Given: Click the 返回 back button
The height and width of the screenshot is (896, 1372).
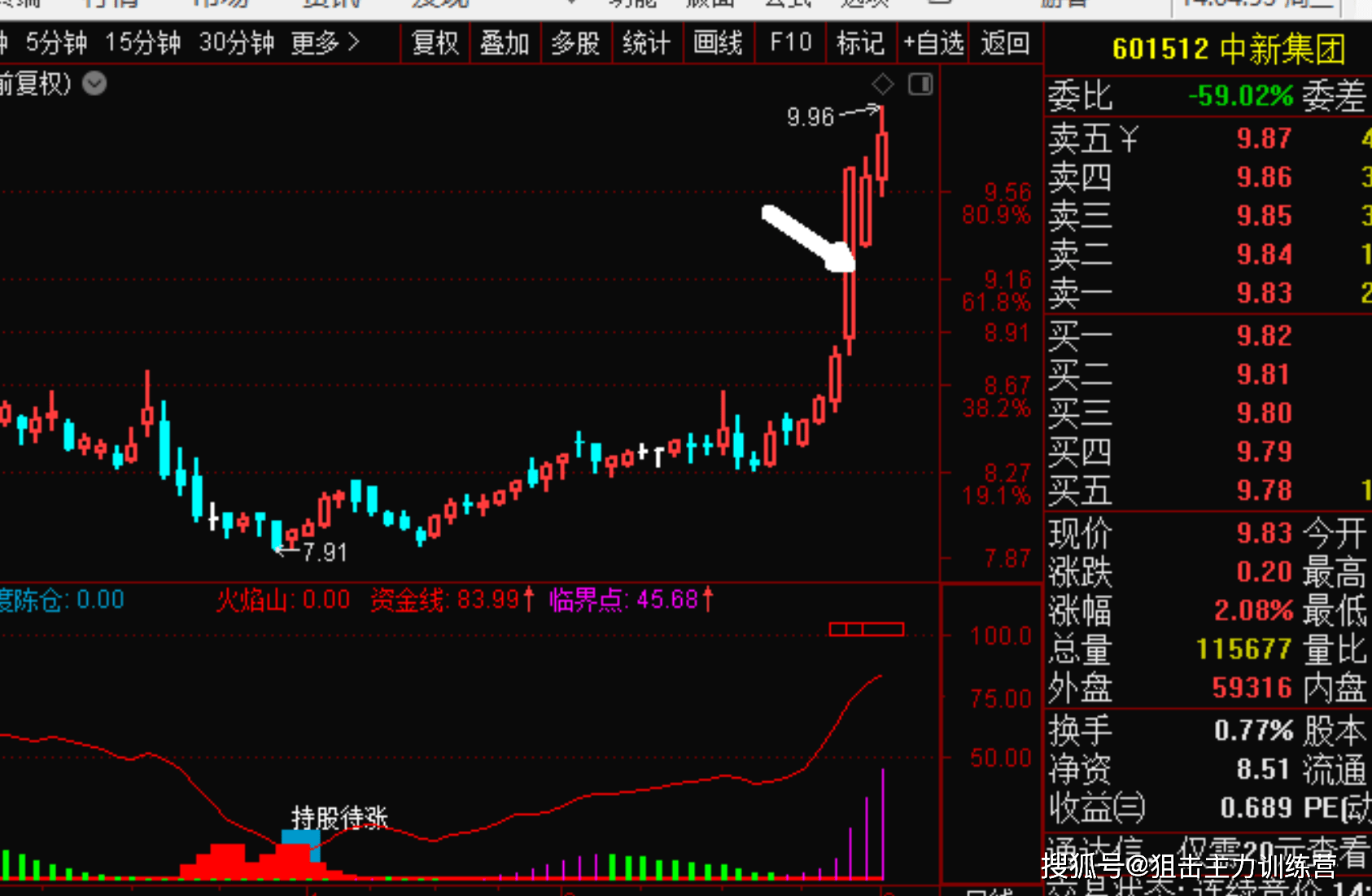Looking at the screenshot, I should (x=1005, y=42).
